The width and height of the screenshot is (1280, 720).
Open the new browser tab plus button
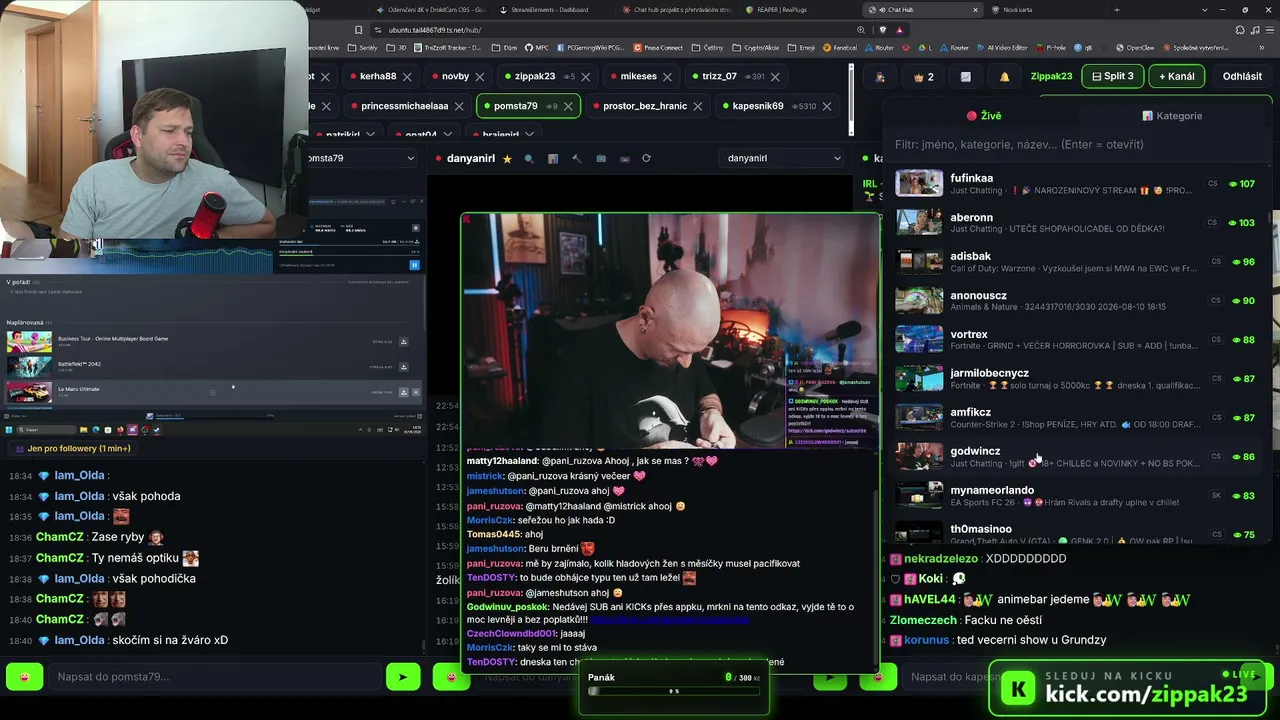tap(1117, 10)
